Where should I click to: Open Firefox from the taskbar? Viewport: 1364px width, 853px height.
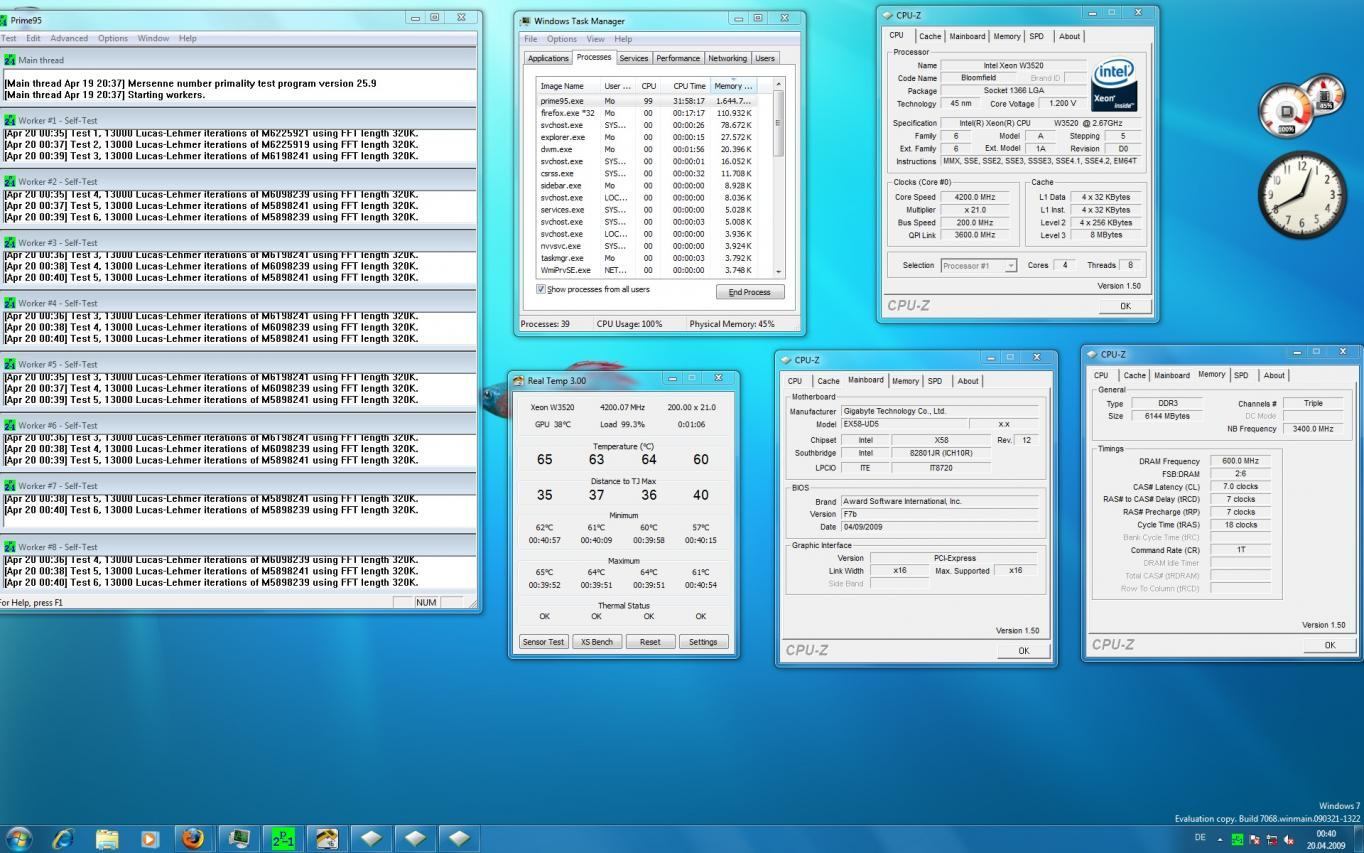point(193,838)
